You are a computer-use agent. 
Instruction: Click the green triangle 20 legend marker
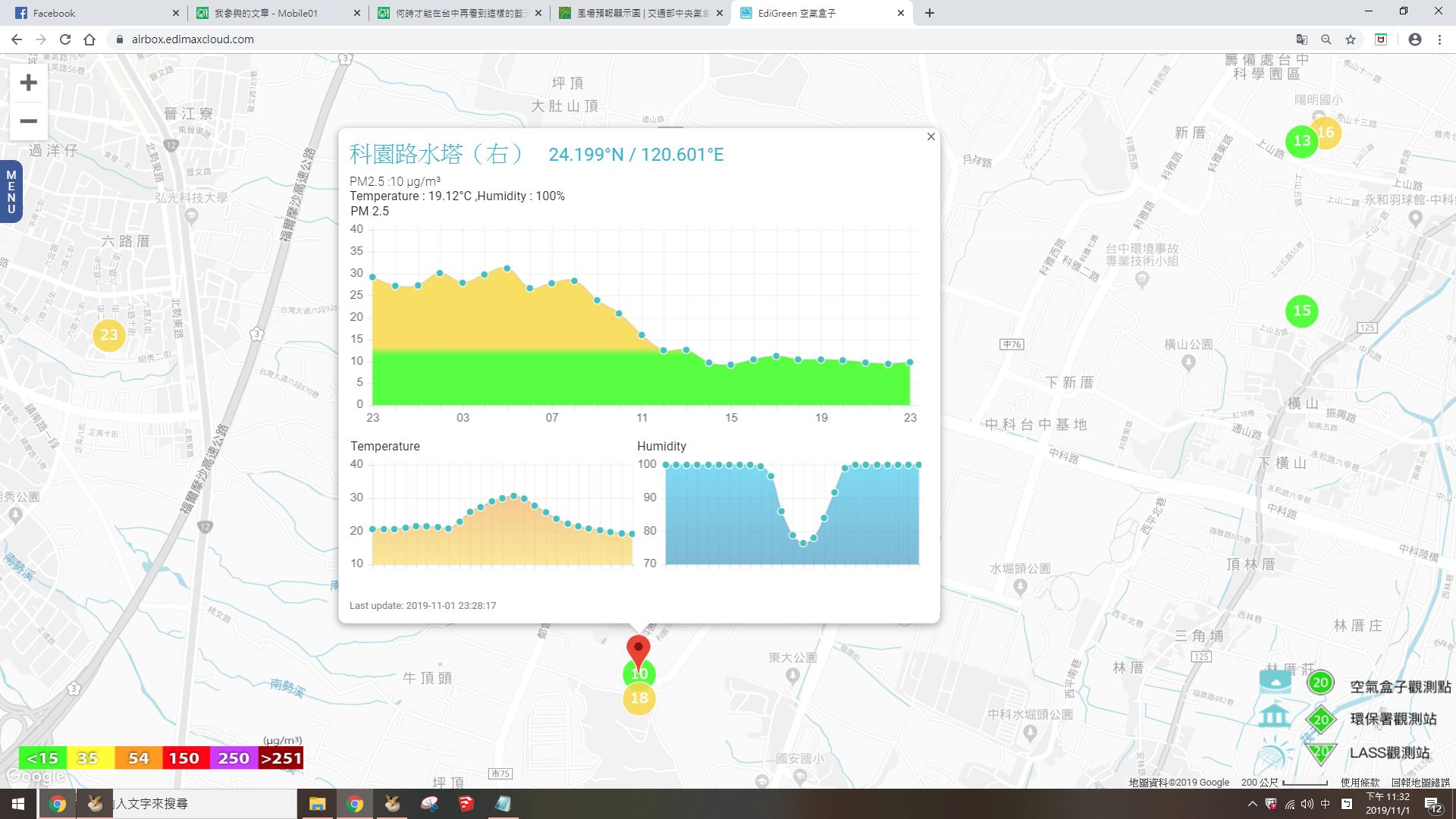1321,754
